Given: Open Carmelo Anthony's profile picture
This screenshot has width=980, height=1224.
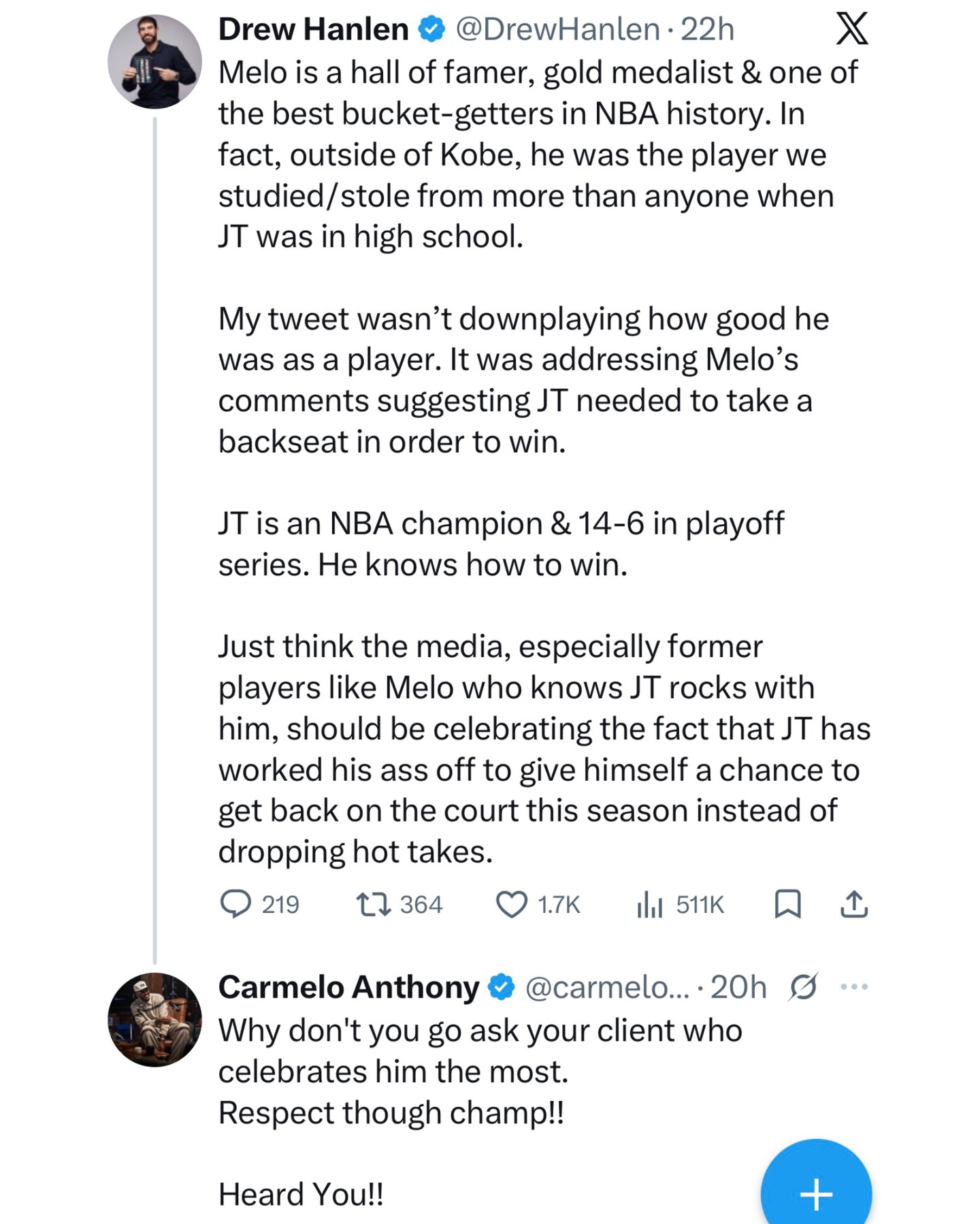Looking at the screenshot, I should click(154, 1019).
